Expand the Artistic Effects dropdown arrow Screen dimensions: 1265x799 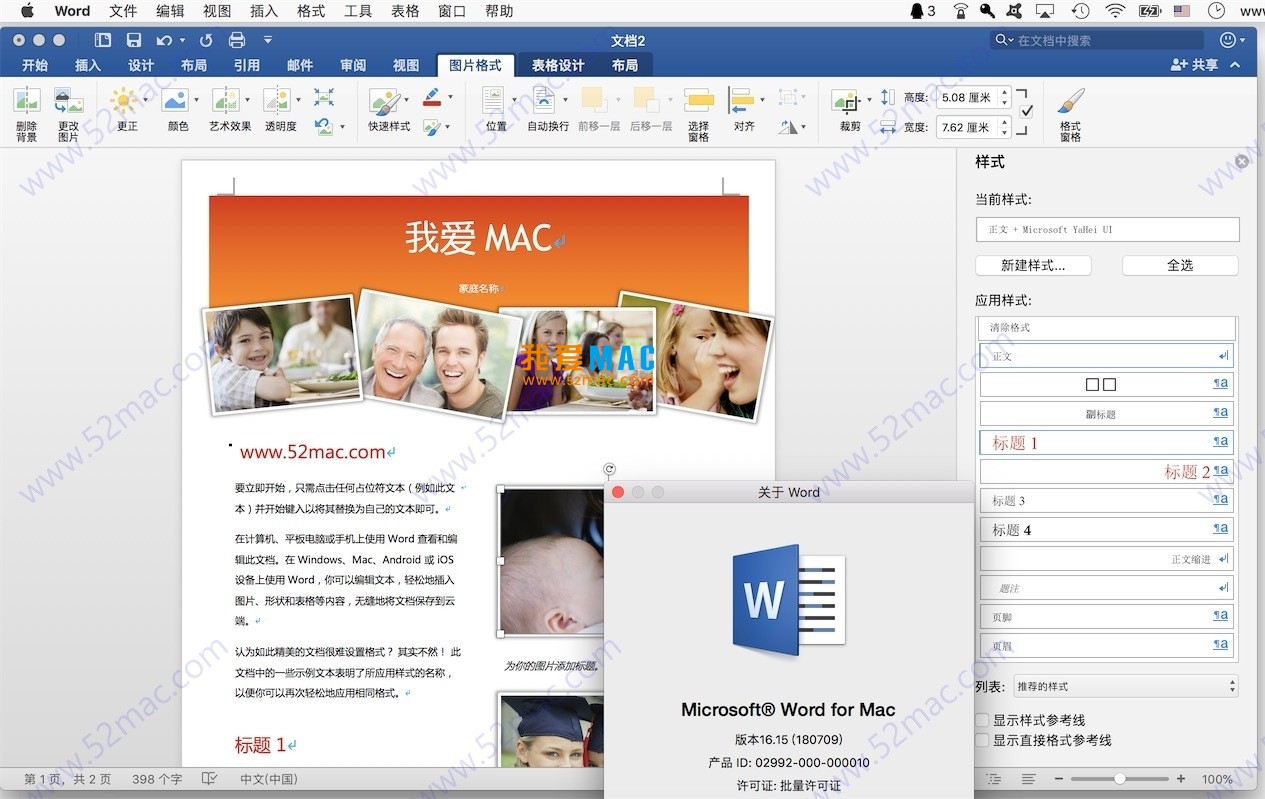pos(247,99)
